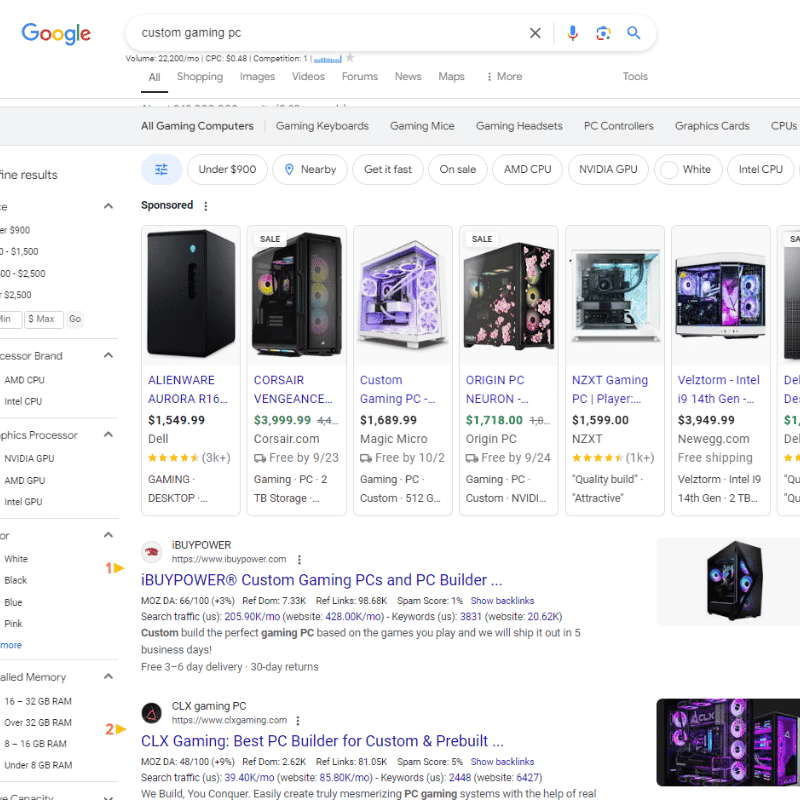Filter by Intel CPU in sidebar

pyautogui.click(x=23, y=402)
